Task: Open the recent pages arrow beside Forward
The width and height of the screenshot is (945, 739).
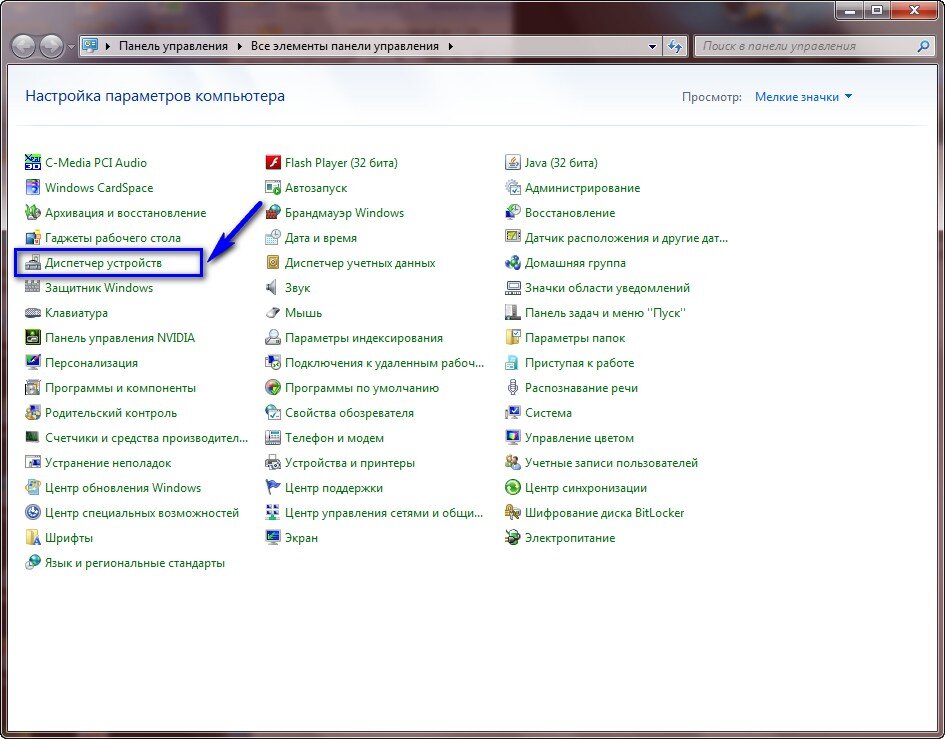Action: coord(72,46)
